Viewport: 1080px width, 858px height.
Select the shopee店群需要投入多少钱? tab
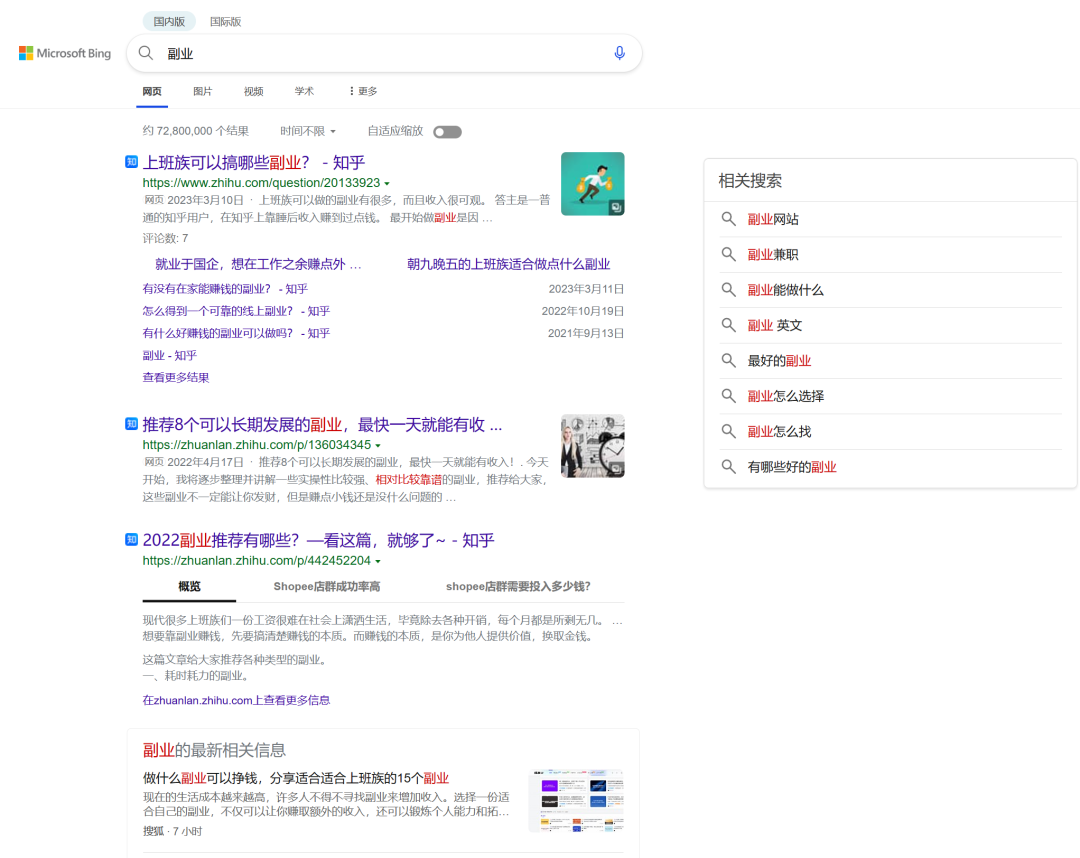click(x=518, y=587)
